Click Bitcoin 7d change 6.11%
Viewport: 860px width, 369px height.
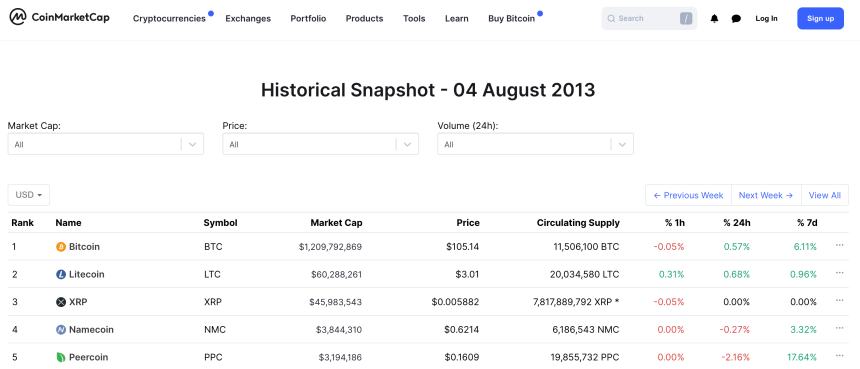805,247
